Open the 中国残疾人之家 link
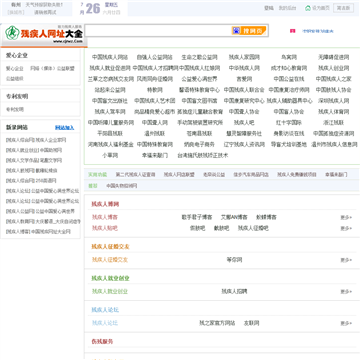Image resolution: width=360 pixels, height=360 pixels. (333, 79)
